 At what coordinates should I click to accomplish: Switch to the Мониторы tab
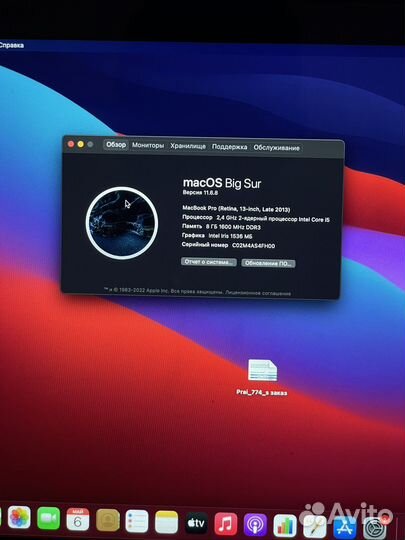[148, 145]
